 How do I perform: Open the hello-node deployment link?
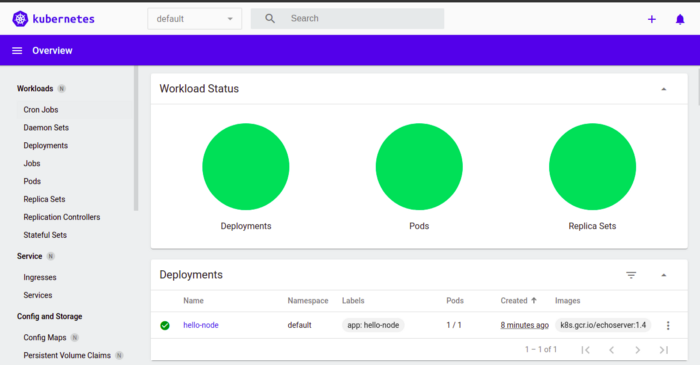[x=201, y=325]
